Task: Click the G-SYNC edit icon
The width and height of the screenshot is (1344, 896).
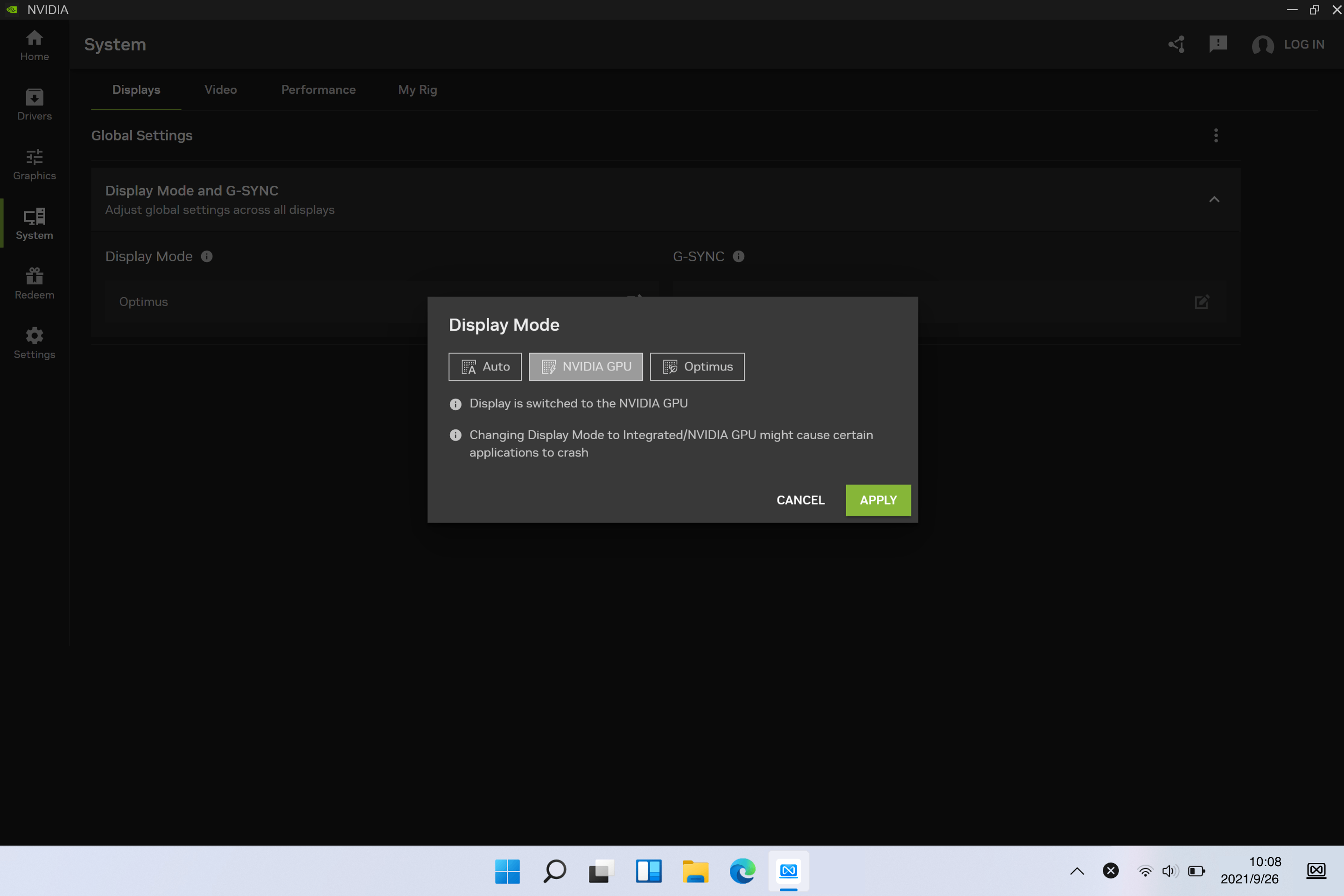Action: click(x=1202, y=302)
